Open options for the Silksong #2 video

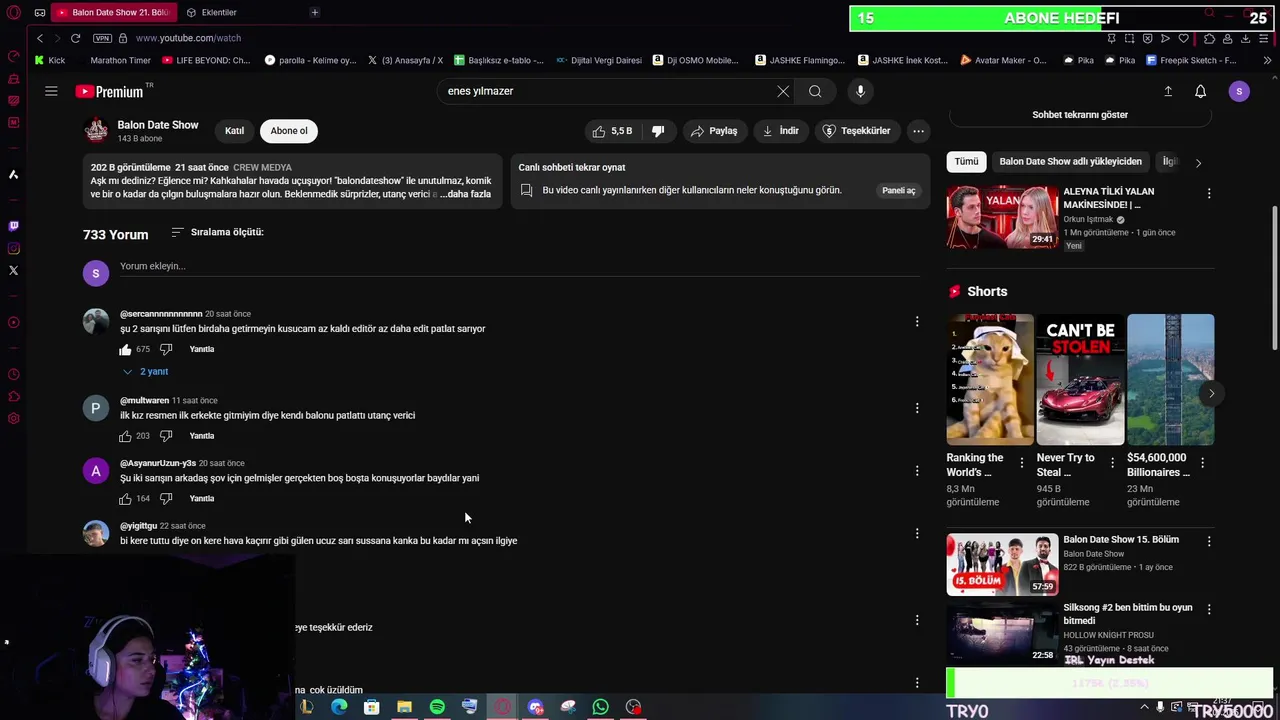click(x=1209, y=609)
